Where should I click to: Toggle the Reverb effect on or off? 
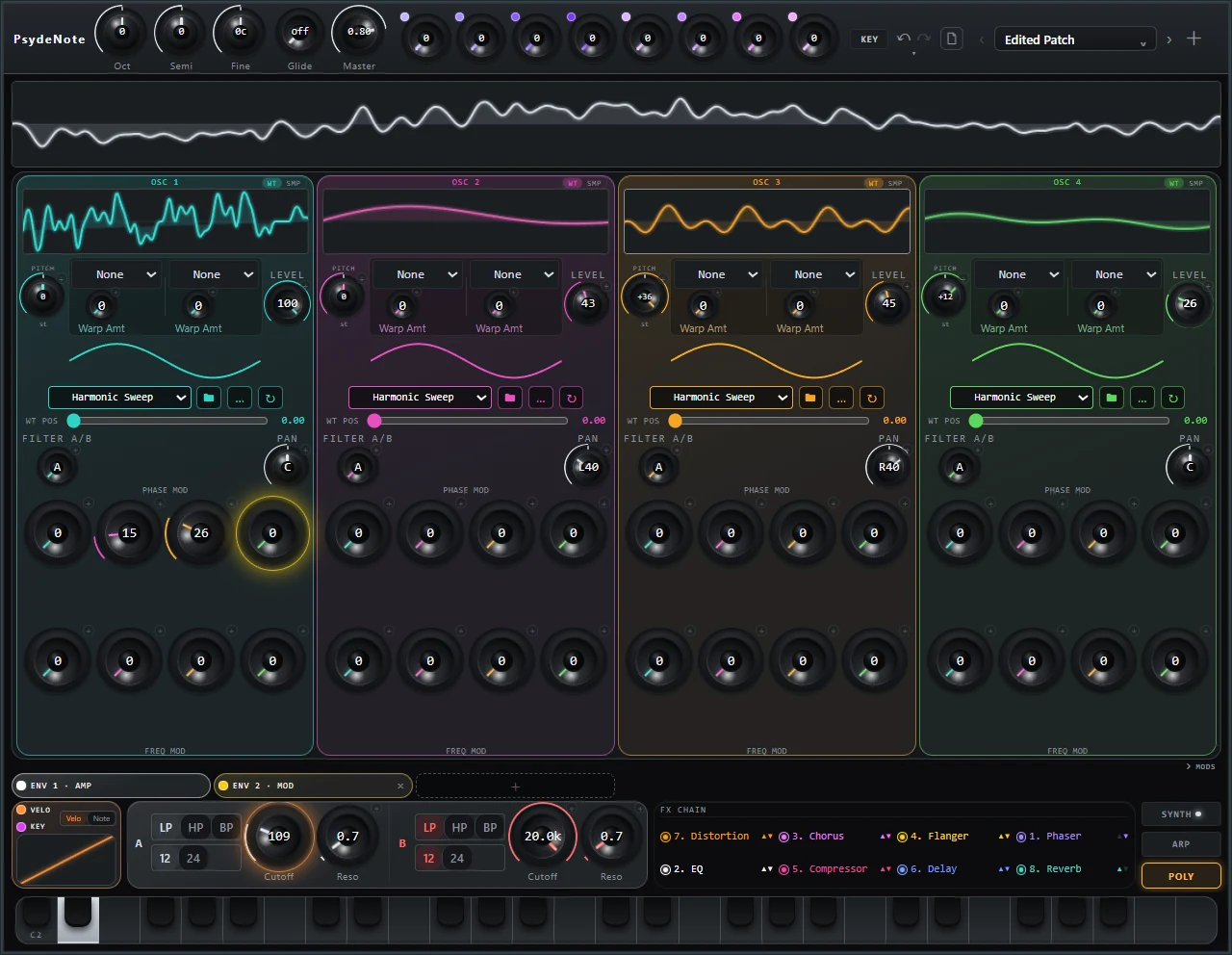tap(1021, 869)
